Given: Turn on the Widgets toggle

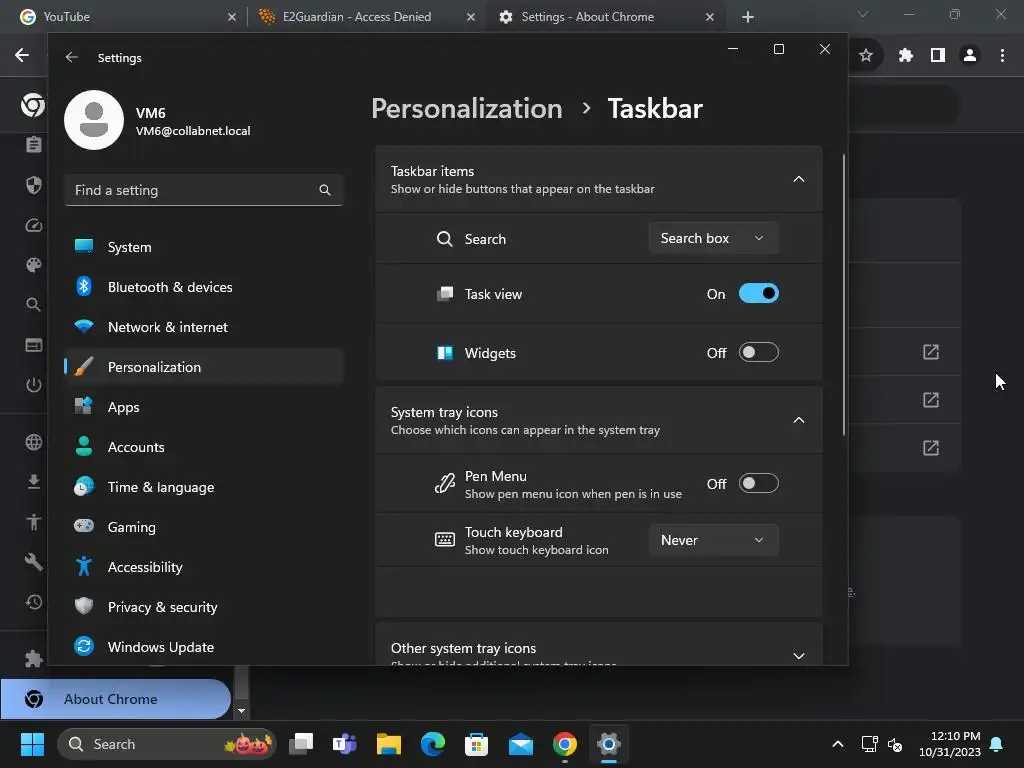Looking at the screenshot, I should click(758, 353).
